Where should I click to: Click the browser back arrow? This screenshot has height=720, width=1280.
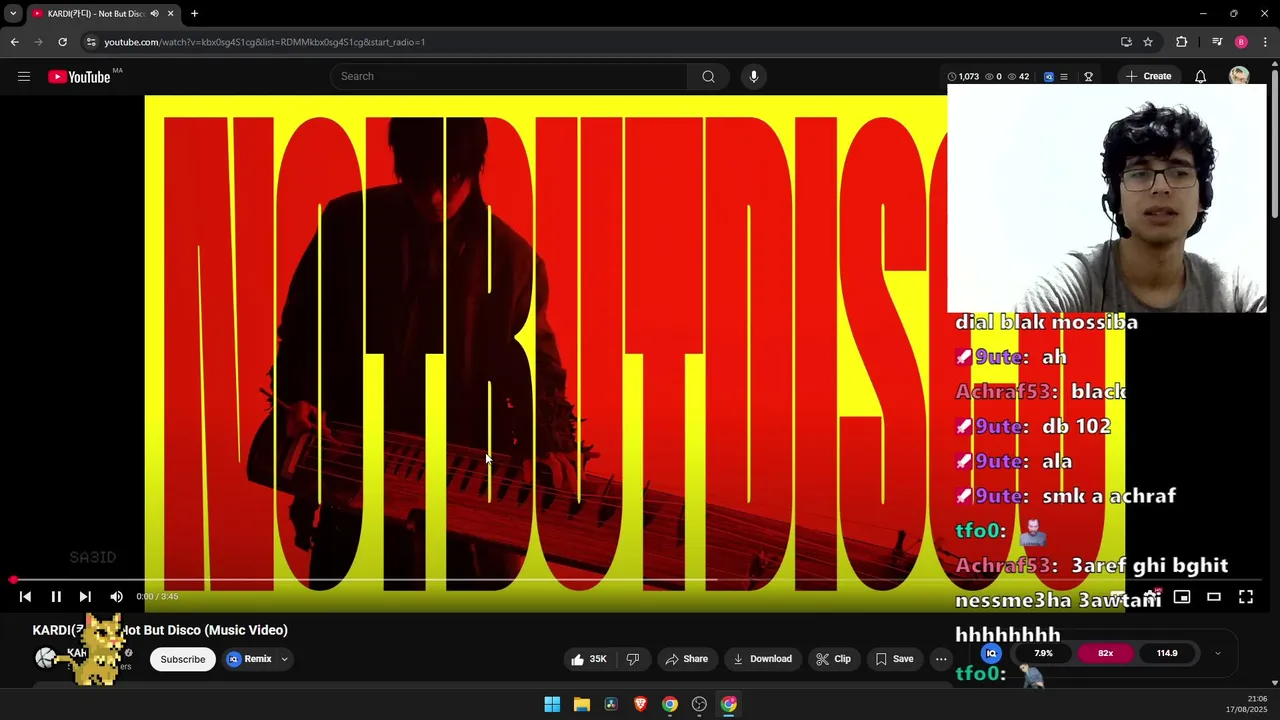click(x=14, y=42)
